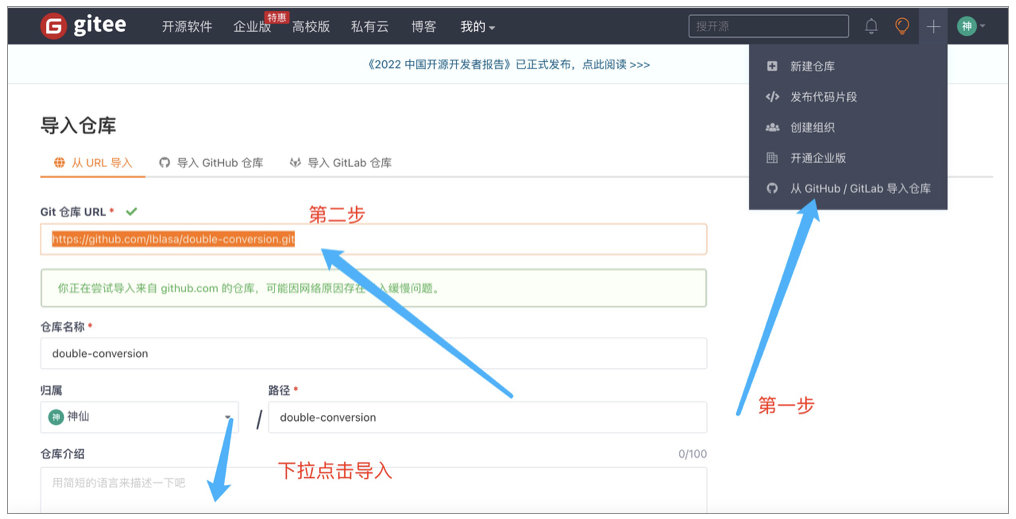
Task: Open 开源软件 in top navigation
Action: click(x=187, y=27)
